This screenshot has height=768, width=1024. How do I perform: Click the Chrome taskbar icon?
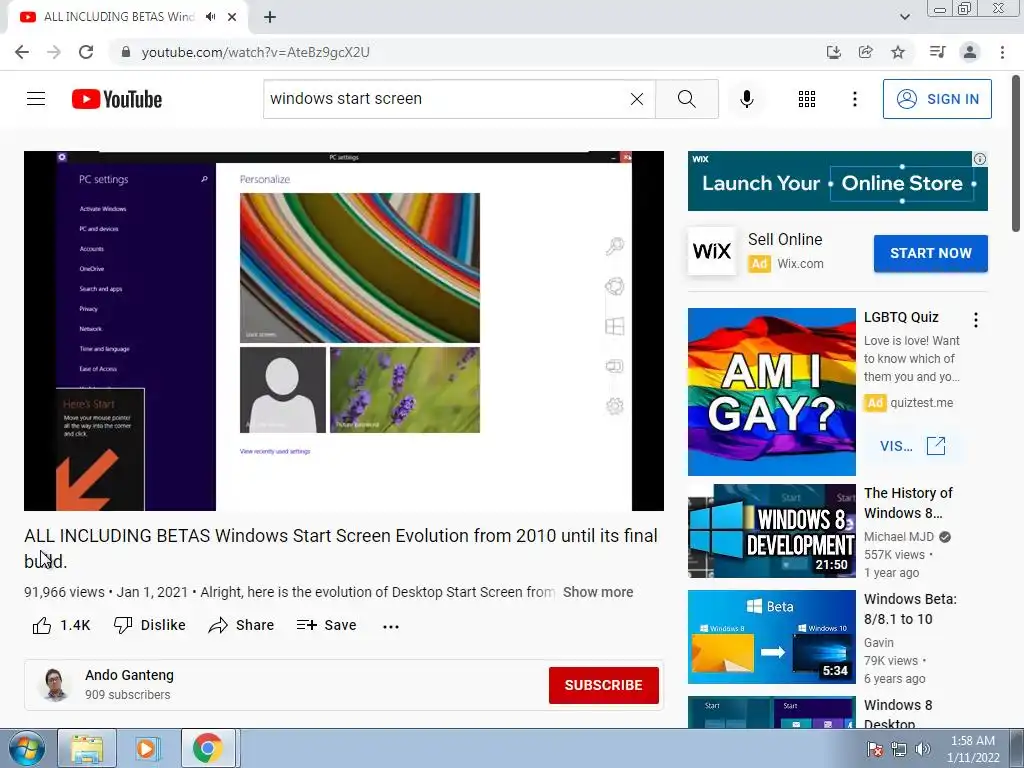208,748
